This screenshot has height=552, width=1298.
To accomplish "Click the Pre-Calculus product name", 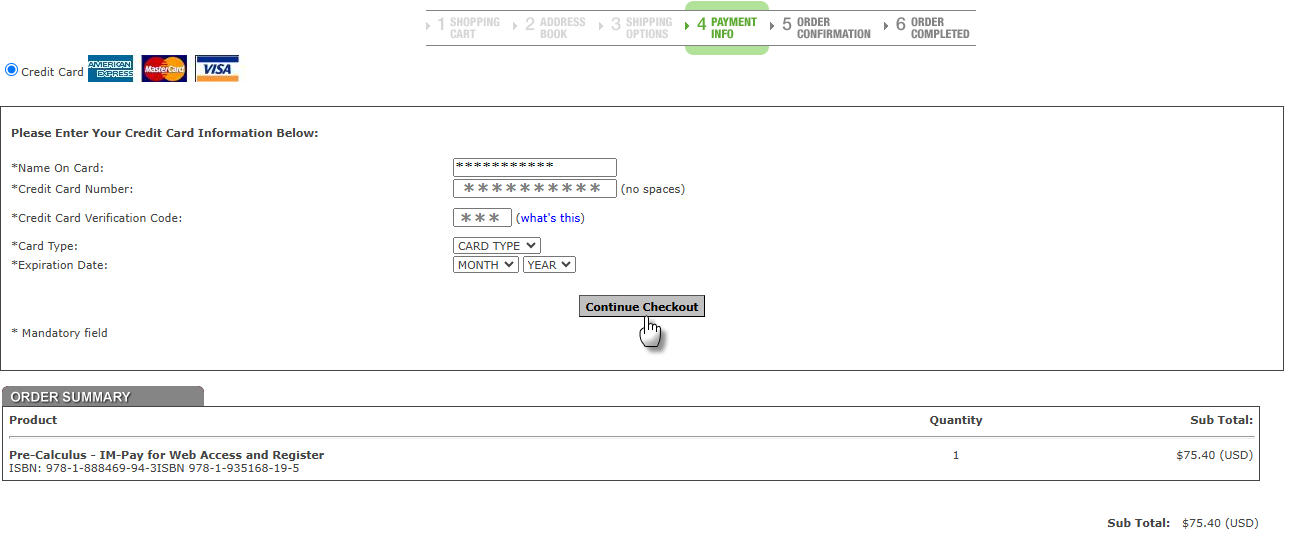I will [166, 455].
